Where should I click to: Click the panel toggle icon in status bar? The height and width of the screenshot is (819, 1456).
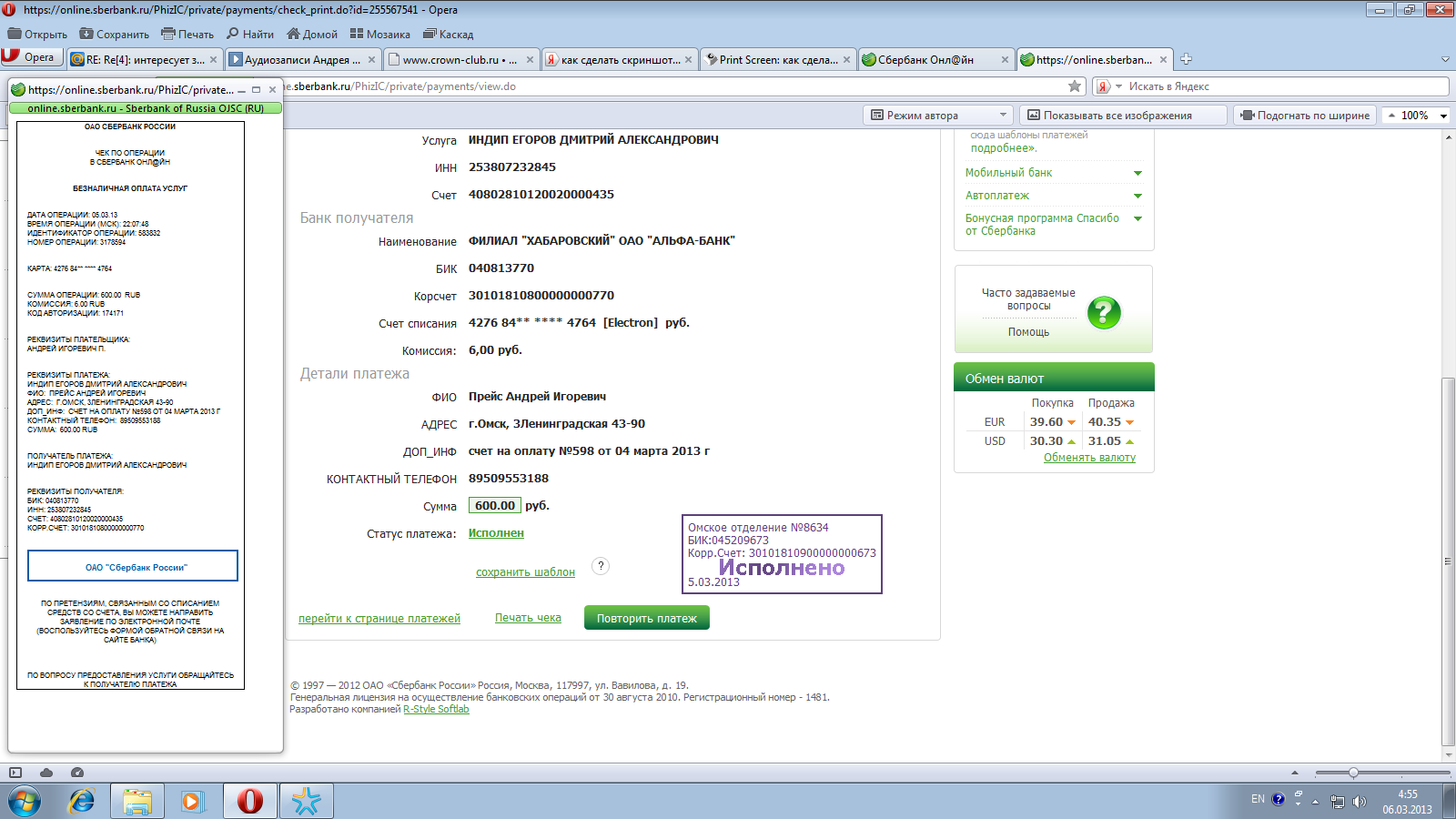[15, 773]
